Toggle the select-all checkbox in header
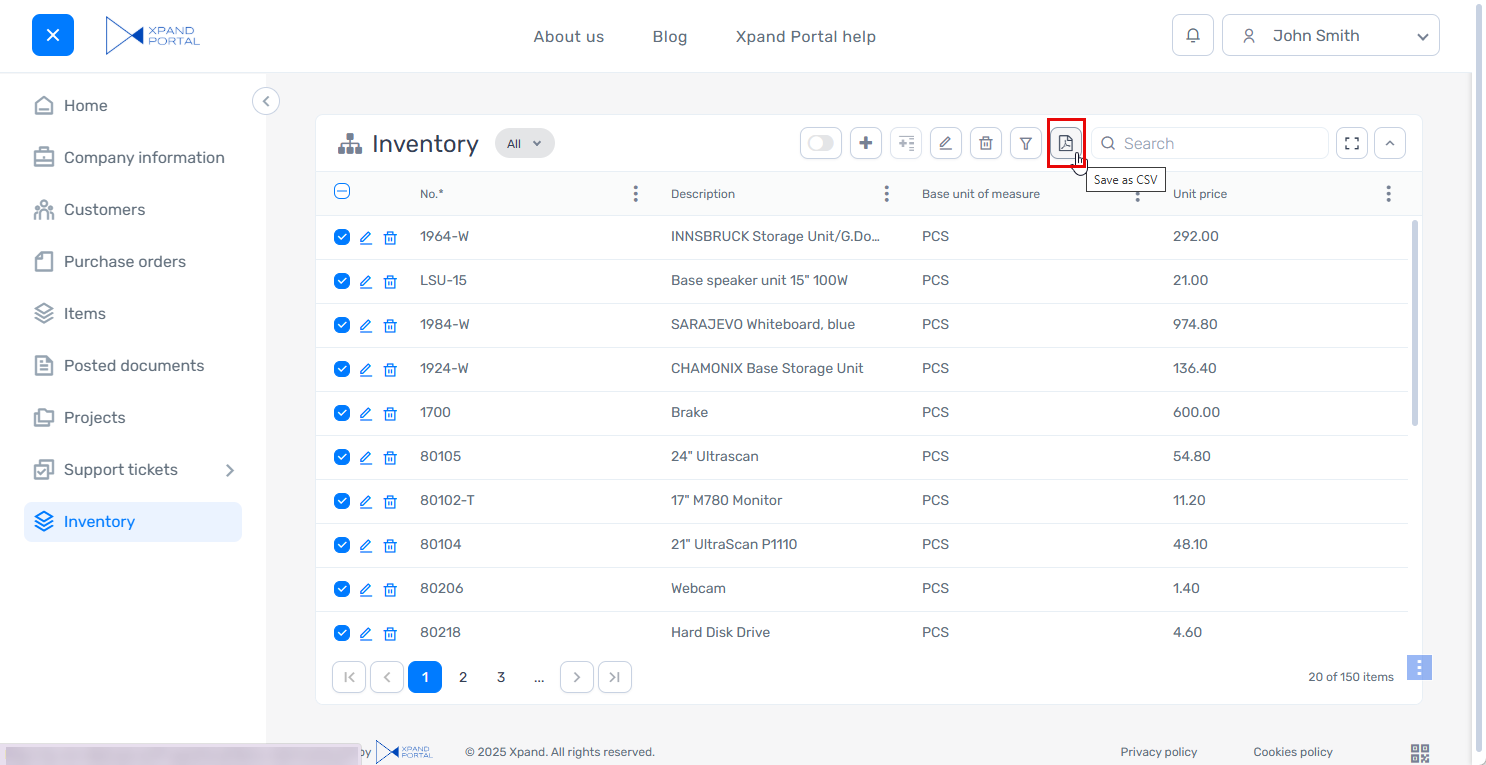This screenshot has height=765, width=1486. [x=342, y=192]
